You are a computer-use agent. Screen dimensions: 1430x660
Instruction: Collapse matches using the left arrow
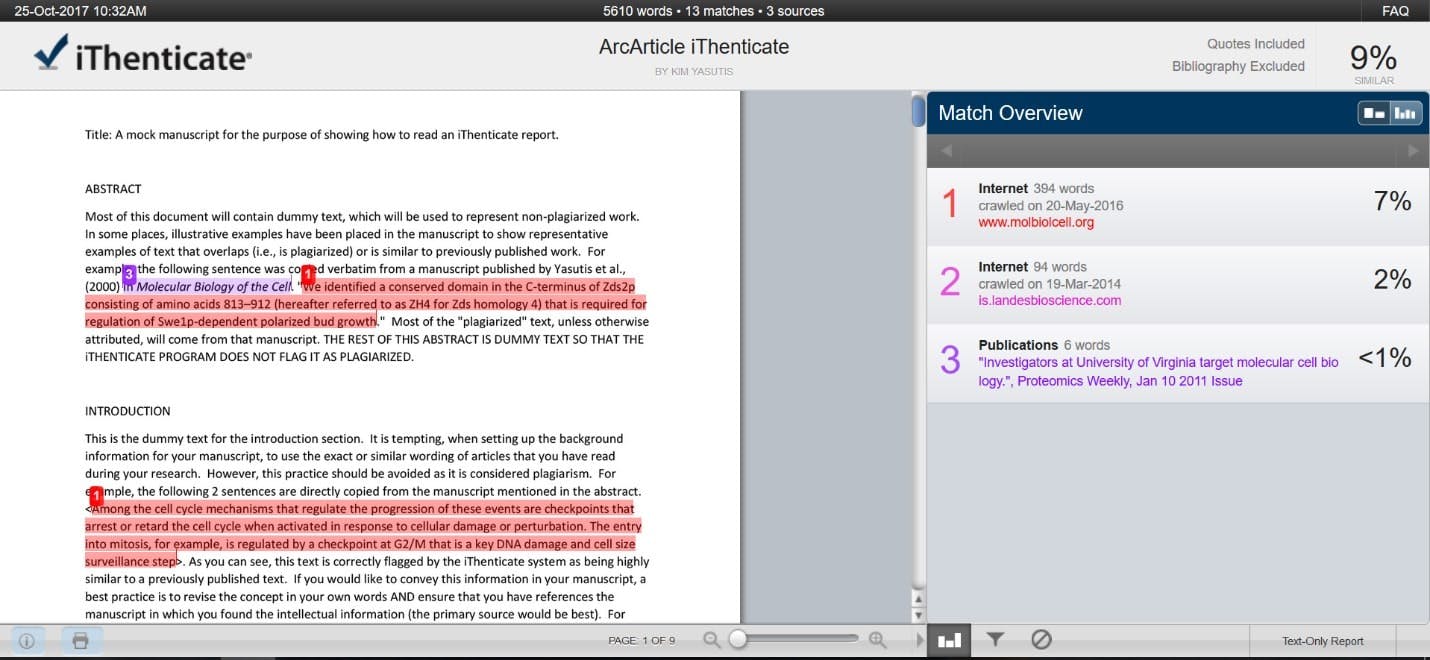tap(946, 150)
